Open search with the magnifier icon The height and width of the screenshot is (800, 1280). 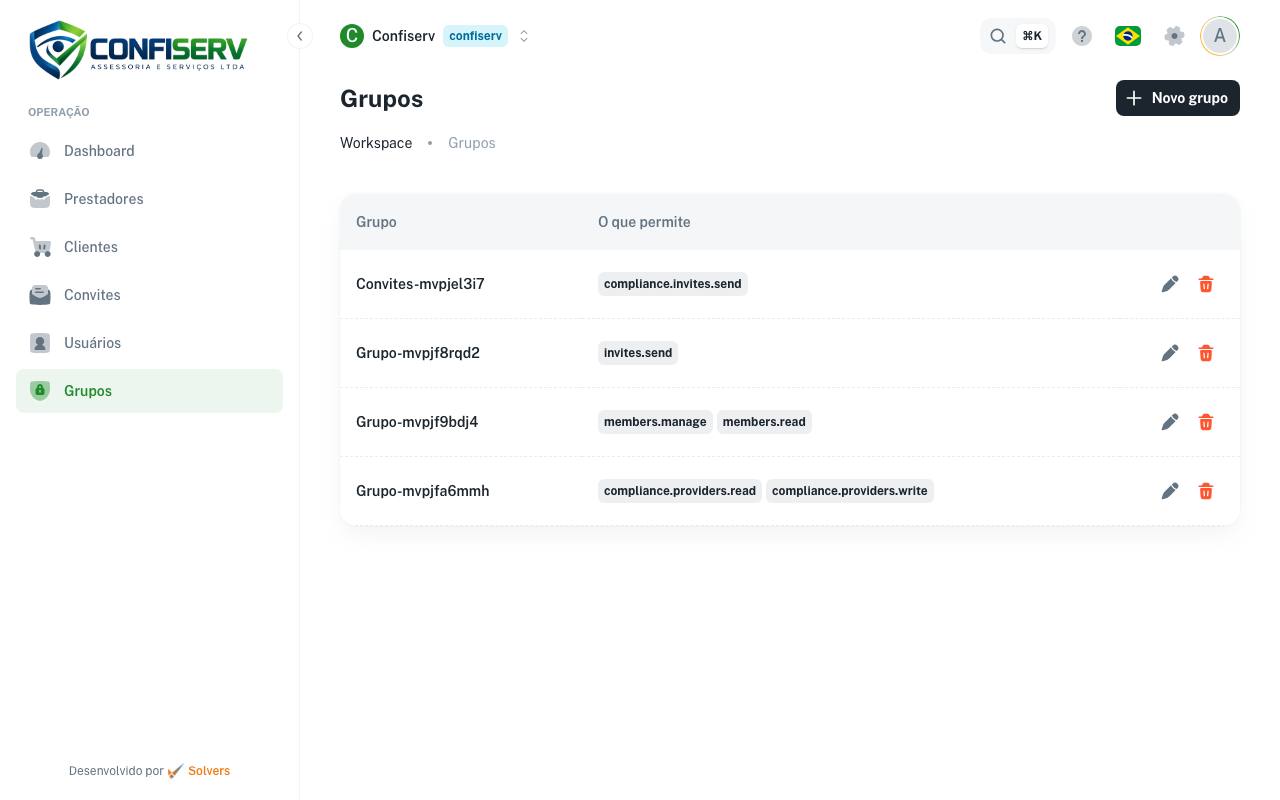pyautogui.click(x=998, y=36)
